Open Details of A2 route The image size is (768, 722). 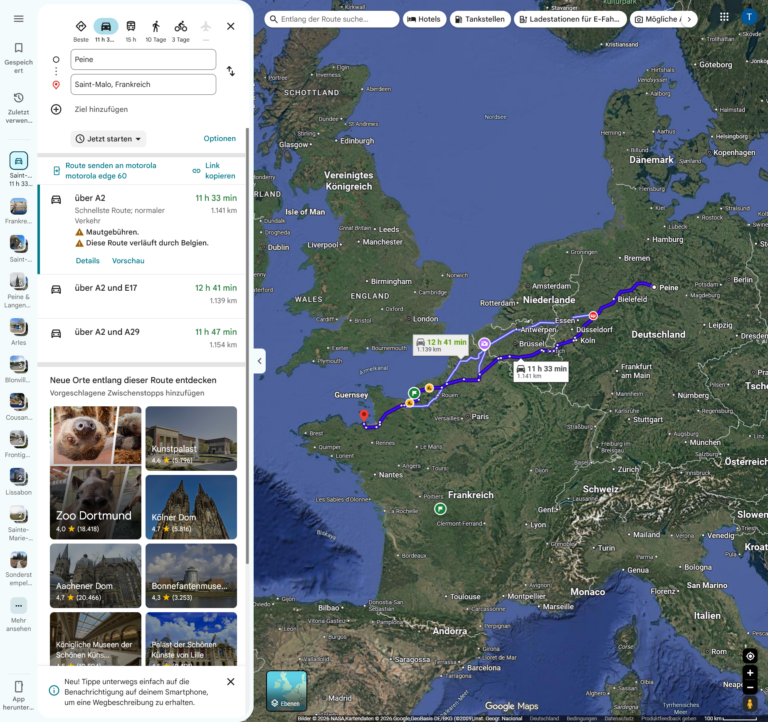(88, 261)
